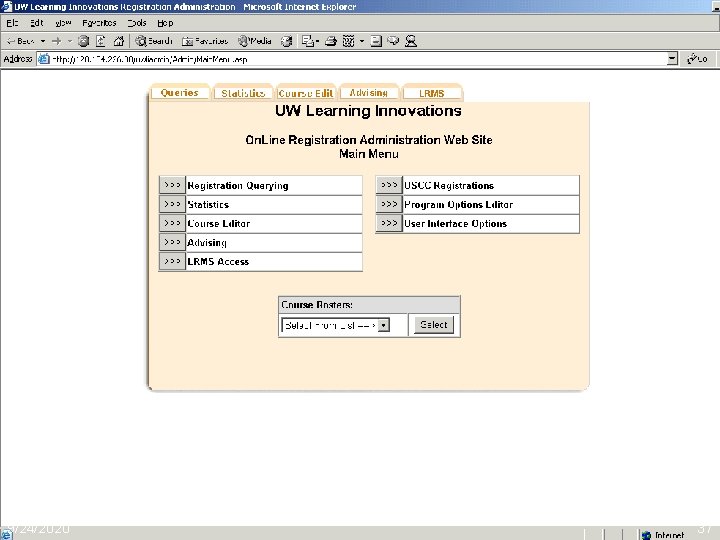Open the Media toolbar button
The height and width of the screenshot is (540, 720).
pos(255,41)
